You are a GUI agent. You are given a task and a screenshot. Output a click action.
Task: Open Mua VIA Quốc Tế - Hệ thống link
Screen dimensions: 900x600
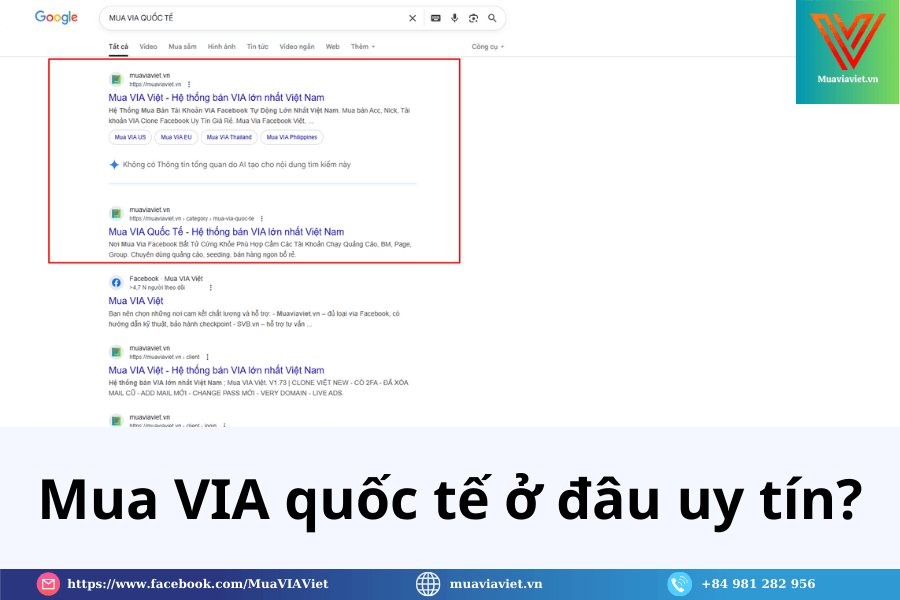point(226,232)
